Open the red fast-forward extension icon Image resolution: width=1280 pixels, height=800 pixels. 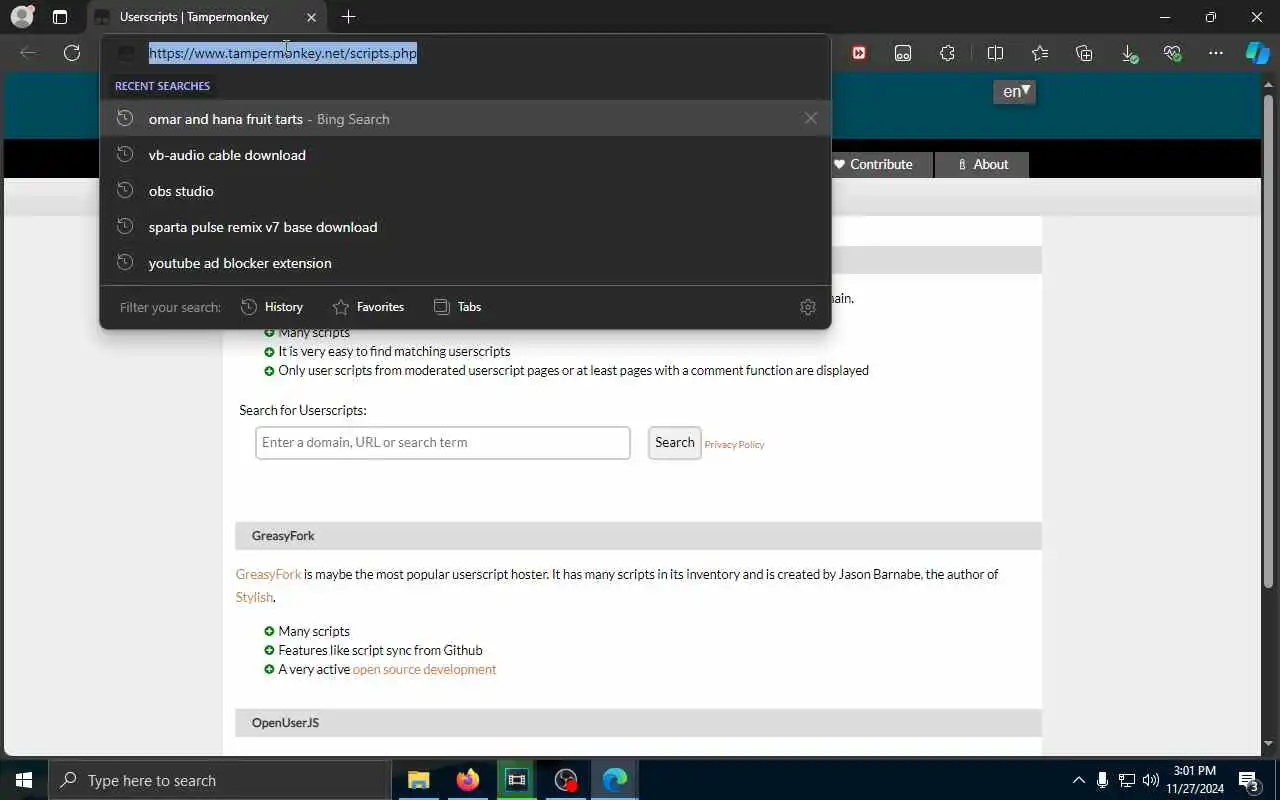coord(859,53)
